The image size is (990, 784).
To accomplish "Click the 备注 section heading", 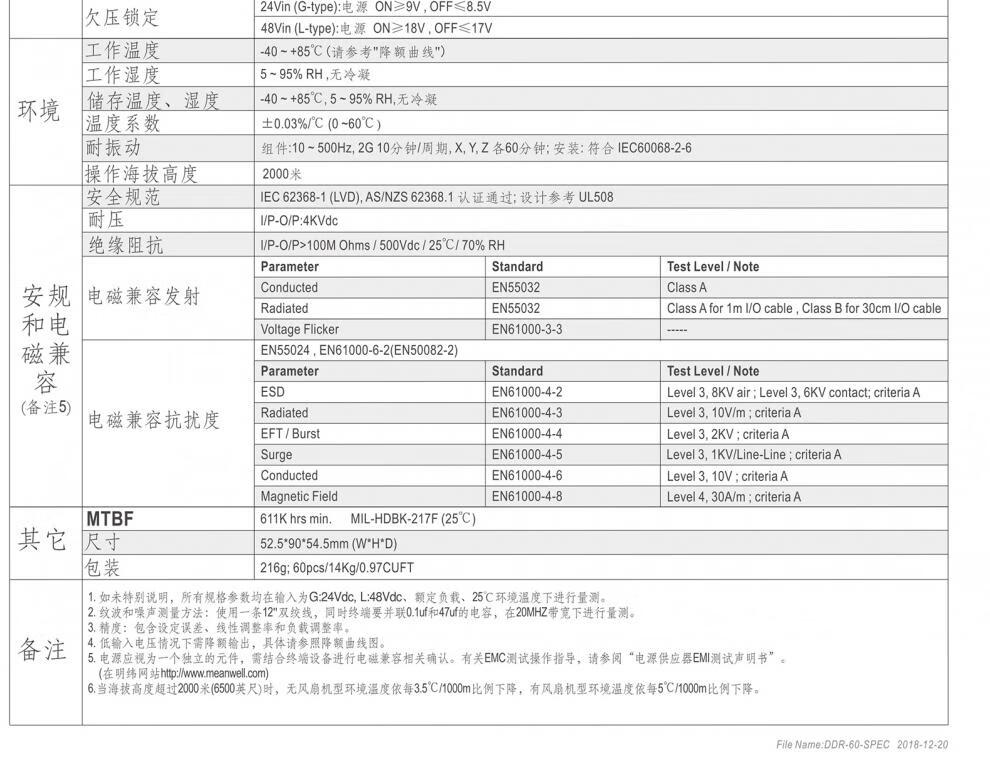I will click(x=42, y=650).
